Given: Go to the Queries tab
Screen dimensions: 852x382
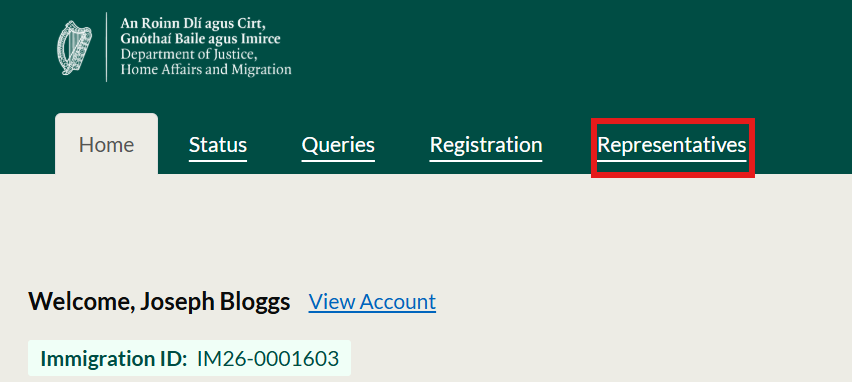Looking at the screenshot, I should pos(338,145).
